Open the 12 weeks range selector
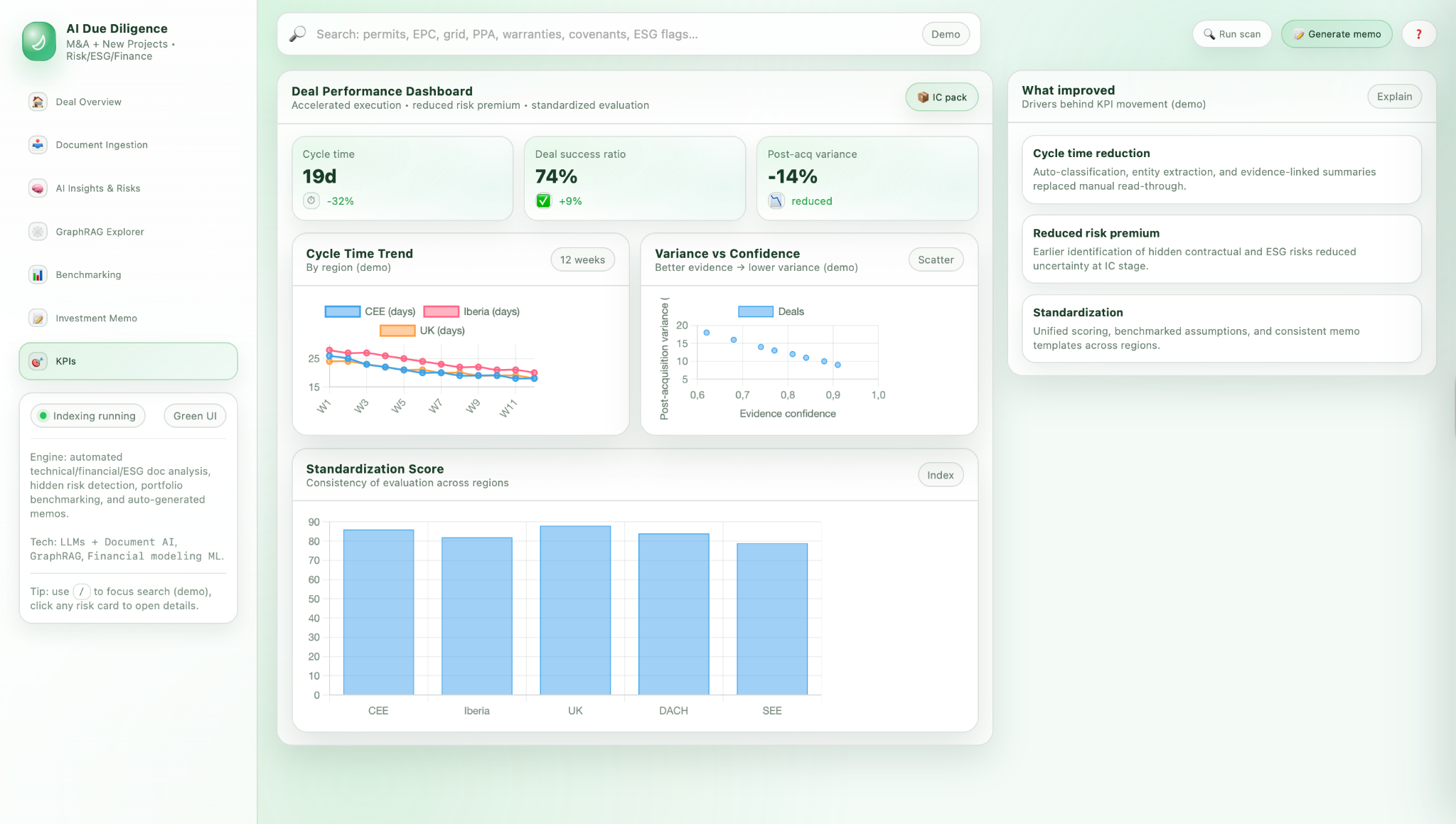Image resolution: width=1456 pixels, height=824 pixels. point(582,260)
